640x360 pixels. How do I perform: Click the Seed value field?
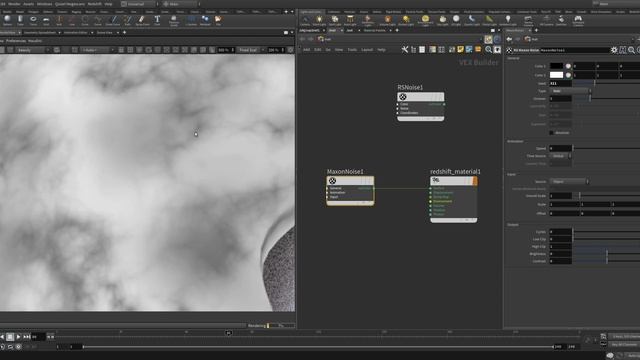point(560,83)
